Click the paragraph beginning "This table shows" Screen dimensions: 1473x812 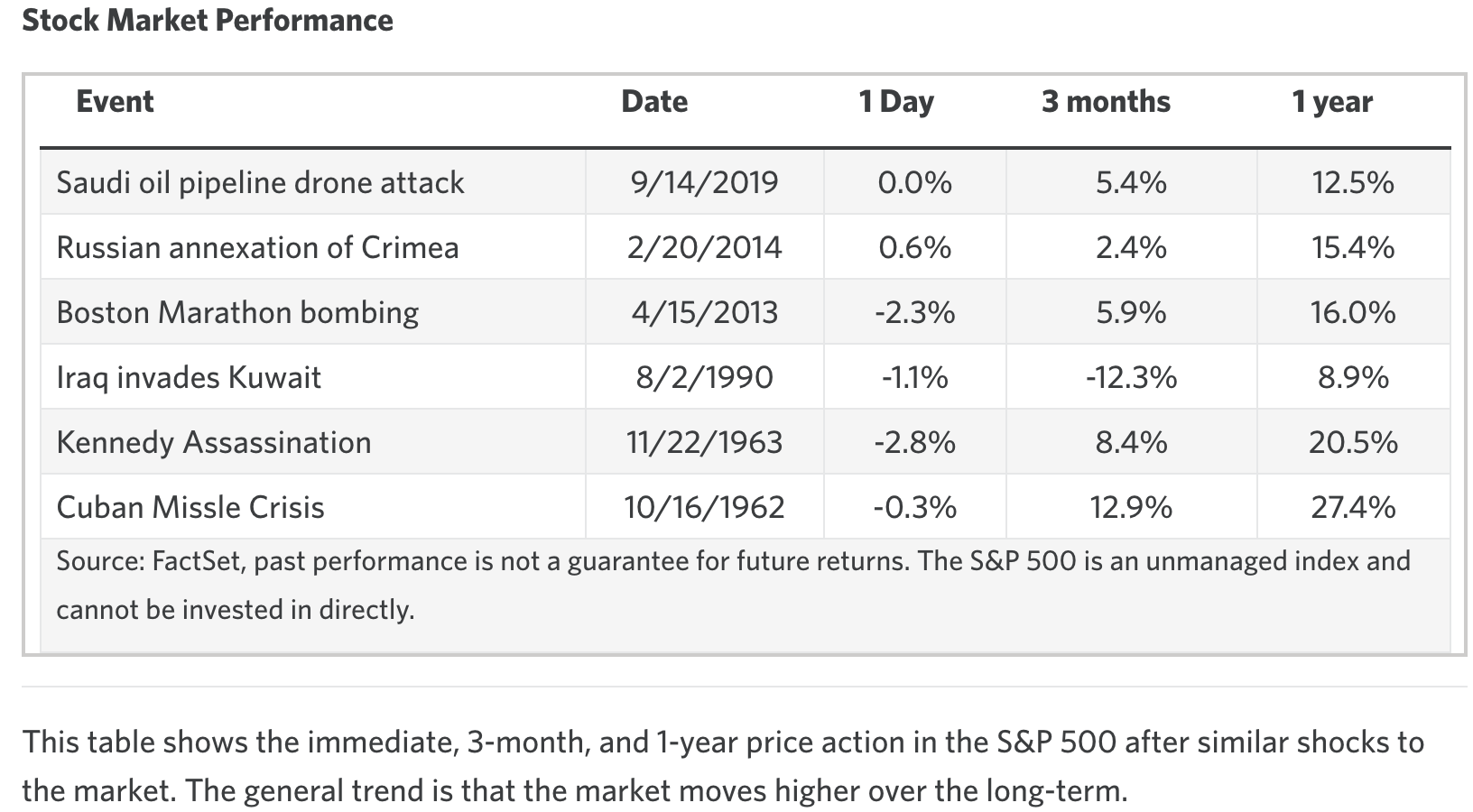722,766
